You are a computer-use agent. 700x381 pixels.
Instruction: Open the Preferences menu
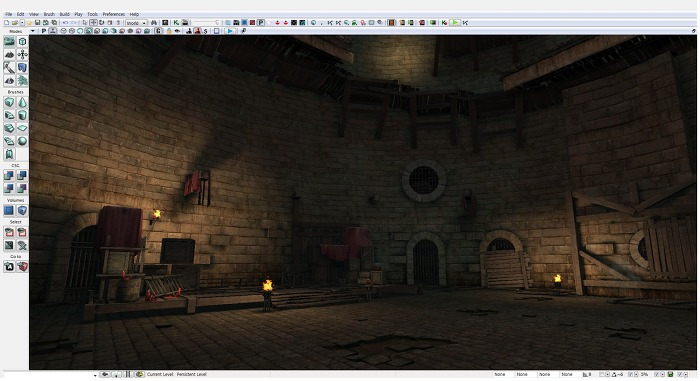(x=114, y=14)
